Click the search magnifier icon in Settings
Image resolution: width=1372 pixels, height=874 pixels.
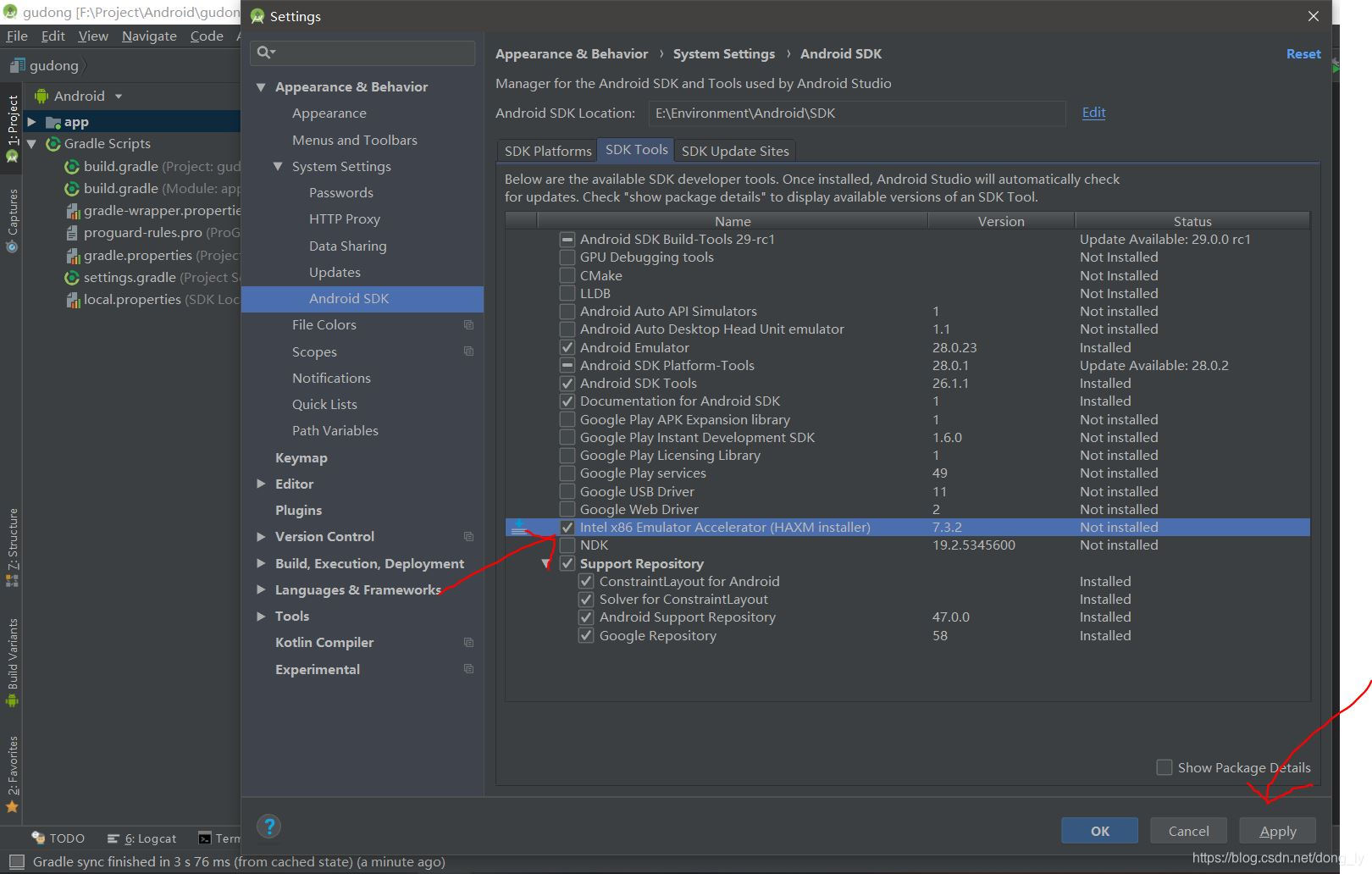click(265, 53)
